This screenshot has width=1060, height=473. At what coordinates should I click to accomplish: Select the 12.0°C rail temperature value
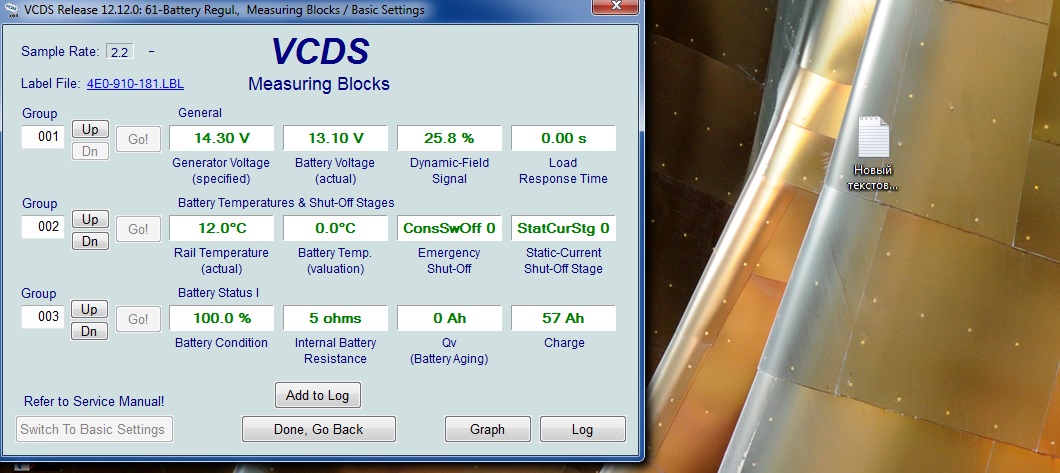[222, 228]
